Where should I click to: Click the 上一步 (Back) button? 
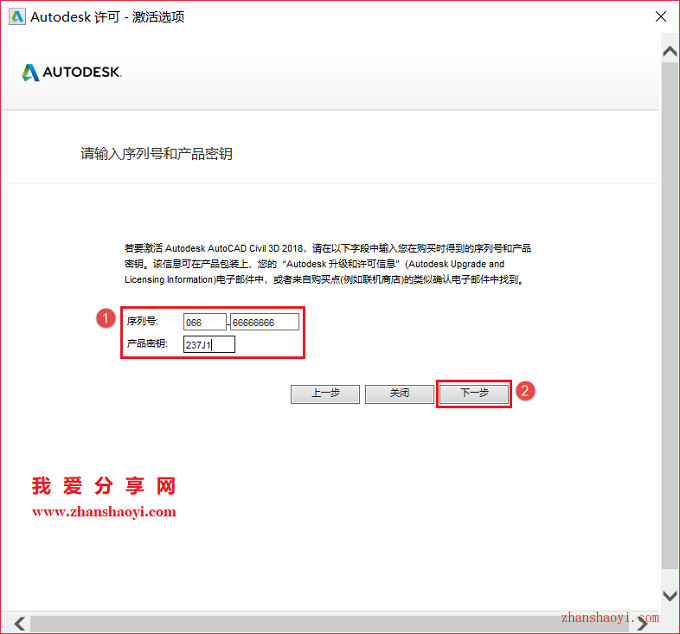coord(325,394)
